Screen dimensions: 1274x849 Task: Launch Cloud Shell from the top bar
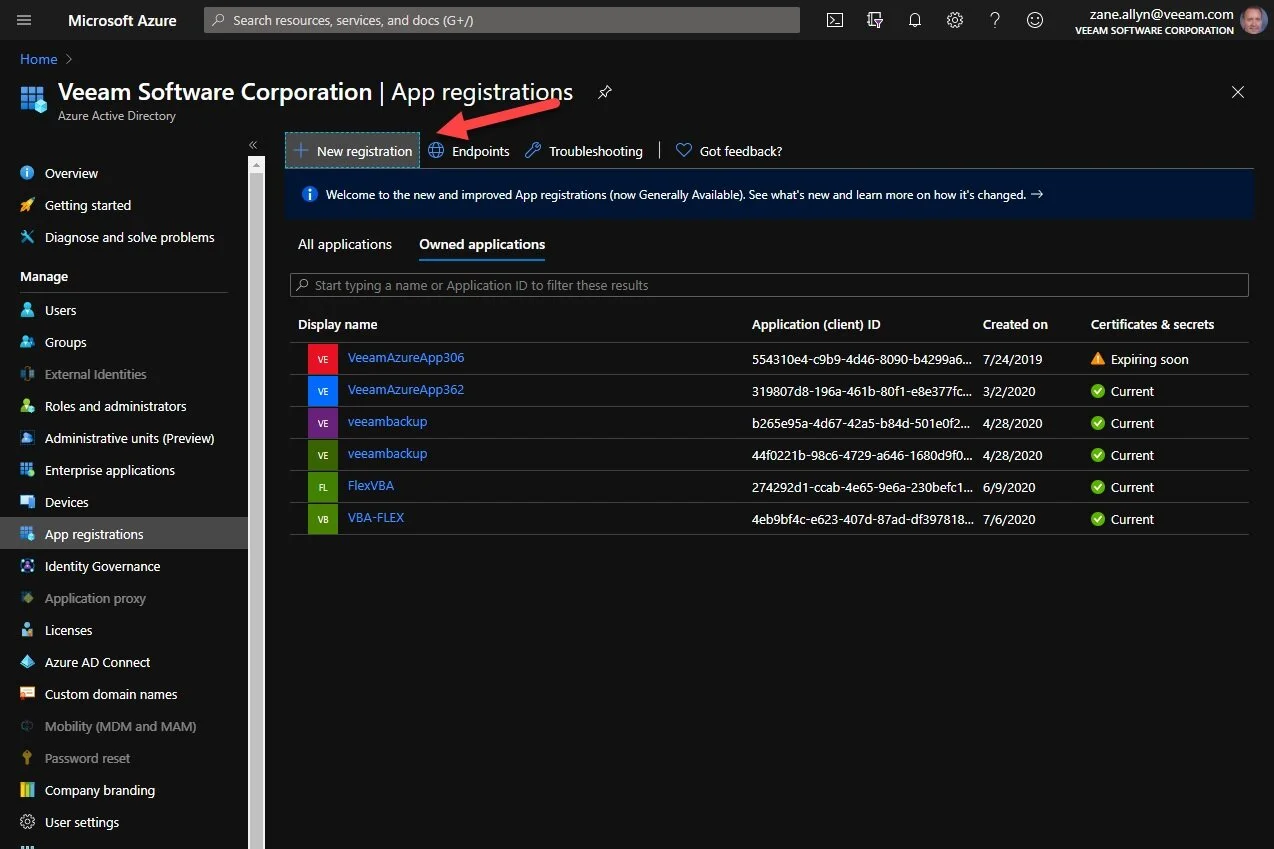(835, 20)
